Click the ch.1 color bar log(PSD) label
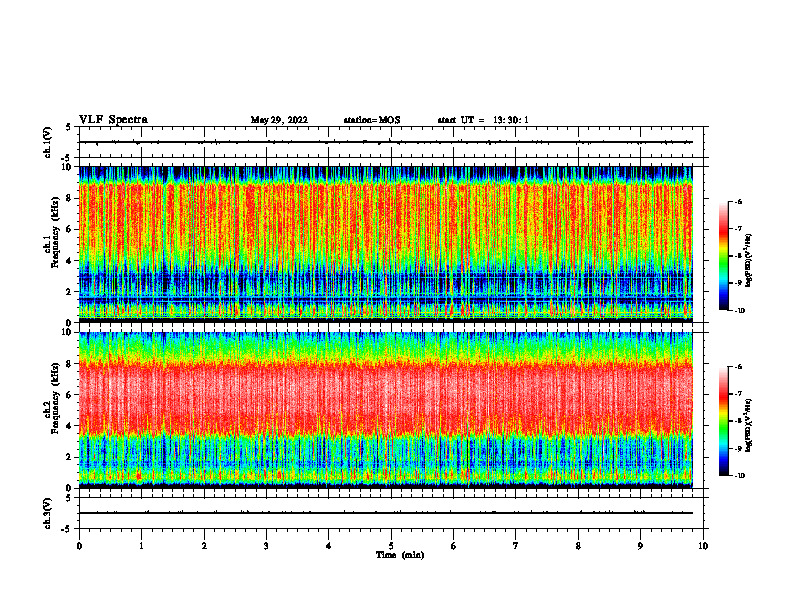The image size is (792, 612). [749, 261]
